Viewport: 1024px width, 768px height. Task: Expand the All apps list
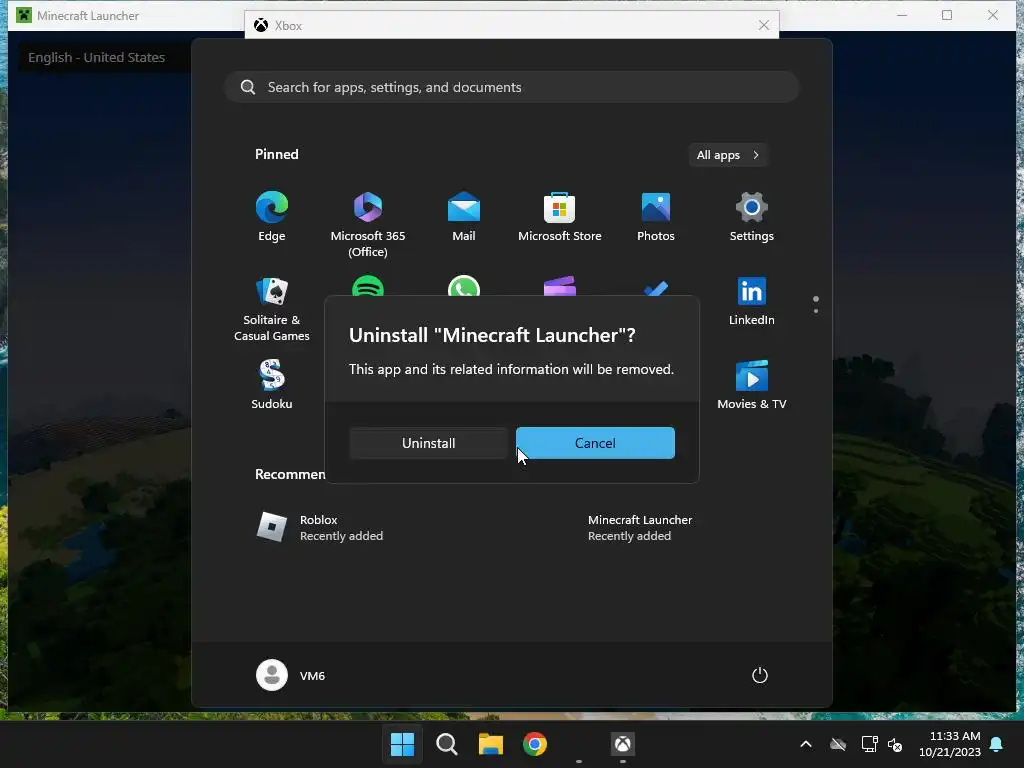(728, 155)
